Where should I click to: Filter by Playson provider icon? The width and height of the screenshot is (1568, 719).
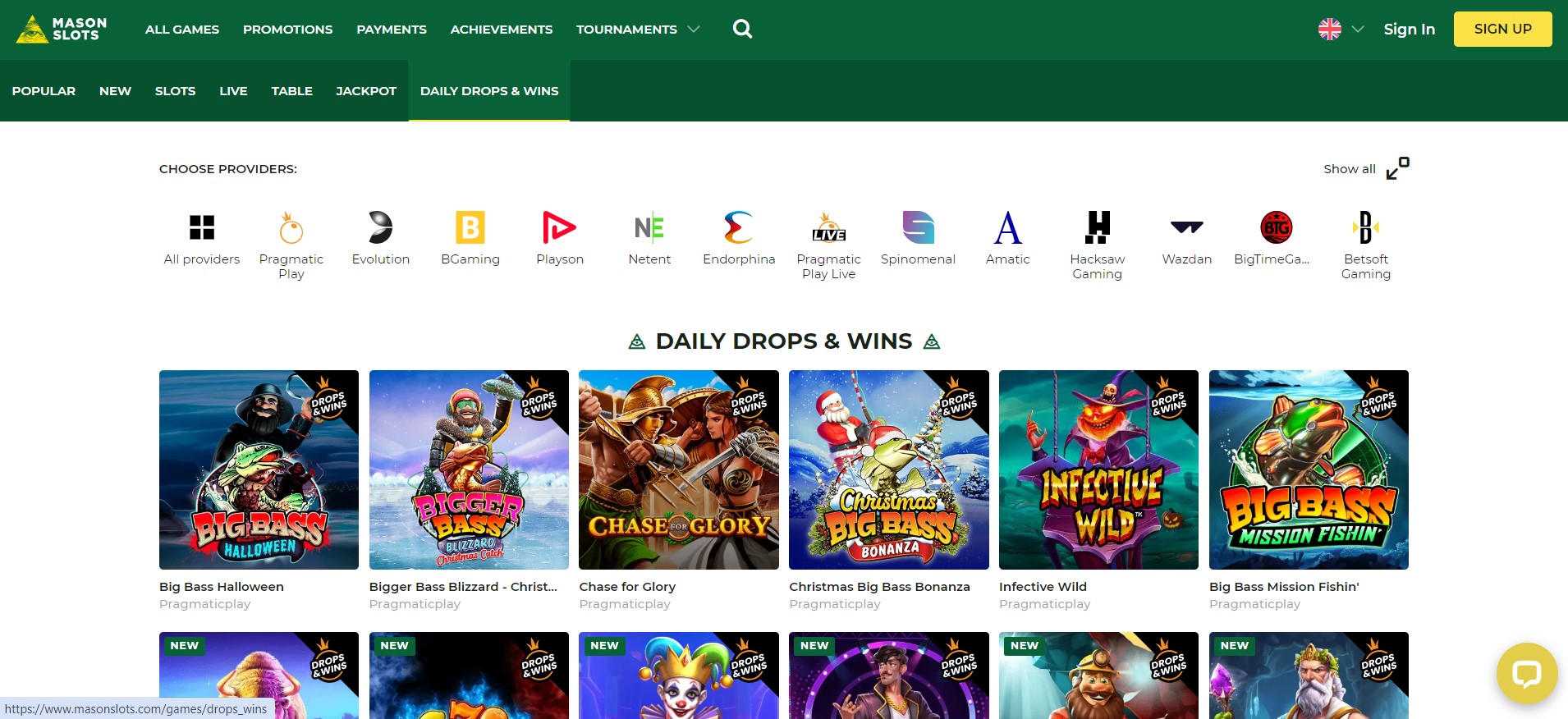[559, 227]
